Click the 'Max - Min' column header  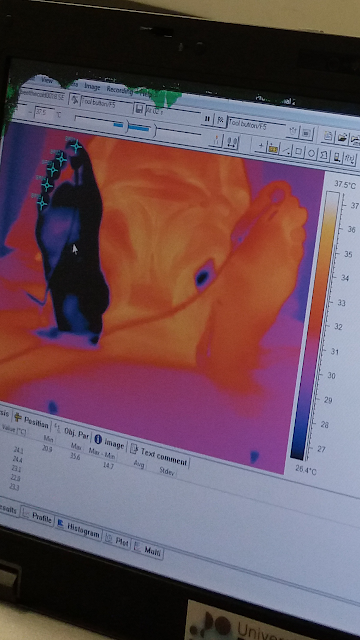tap(101, 452)
